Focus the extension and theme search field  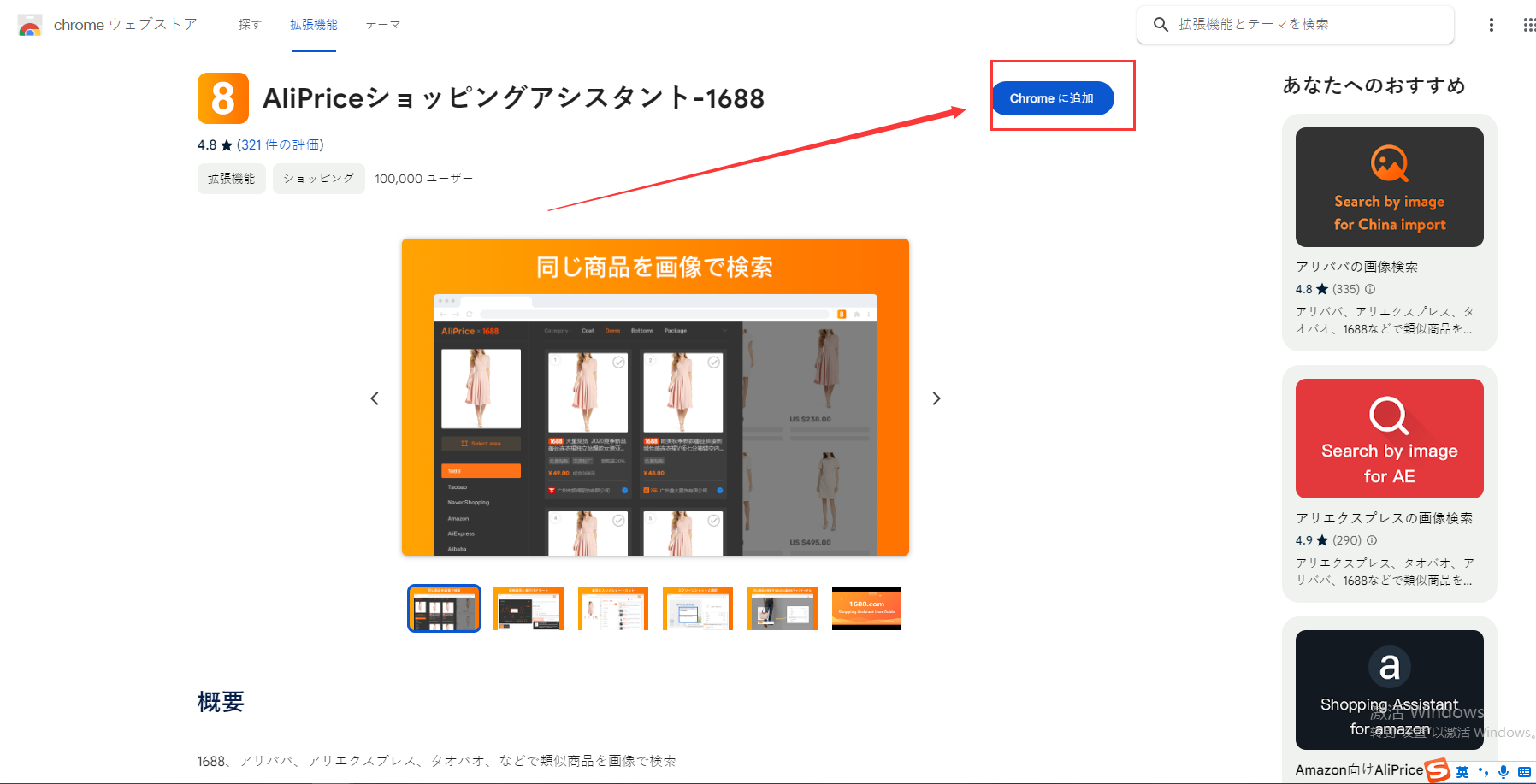[x=1296, y=25]
